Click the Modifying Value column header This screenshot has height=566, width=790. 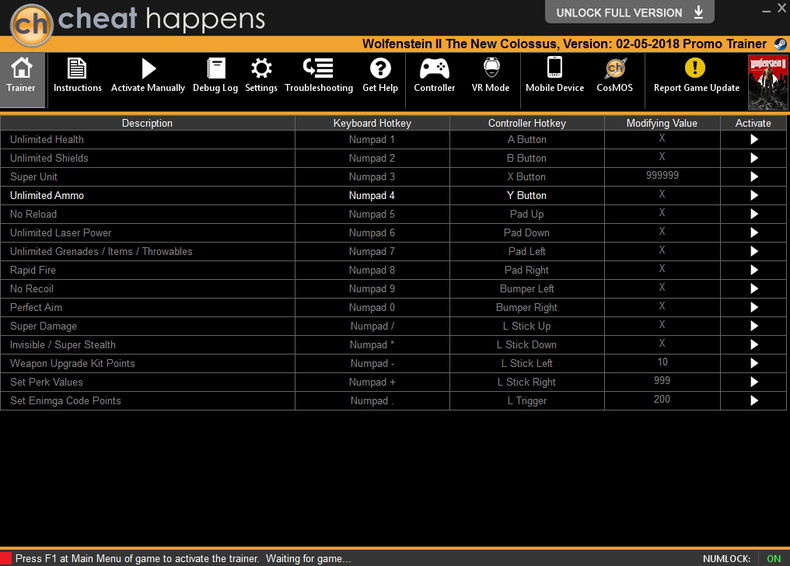662,123
